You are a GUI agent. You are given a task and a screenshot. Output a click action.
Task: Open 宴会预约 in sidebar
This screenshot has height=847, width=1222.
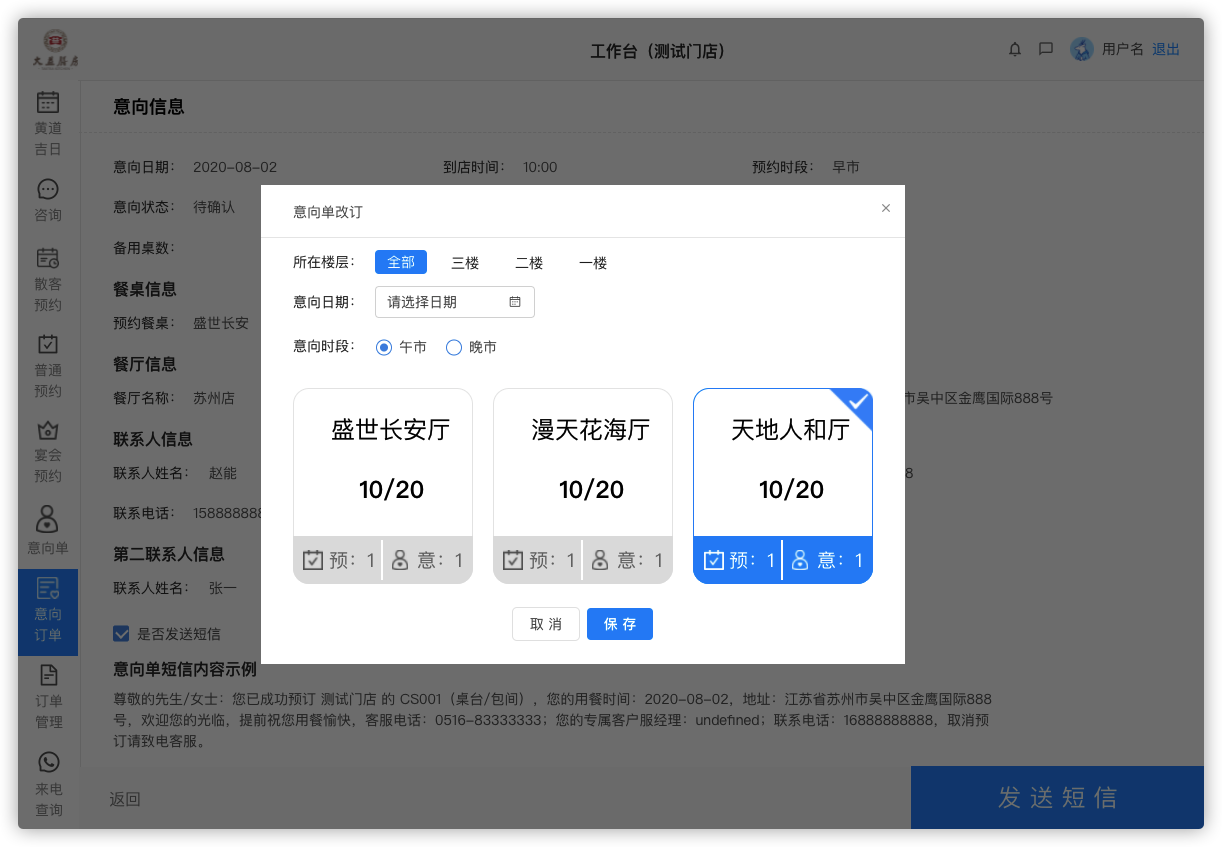tap(48, 451)
